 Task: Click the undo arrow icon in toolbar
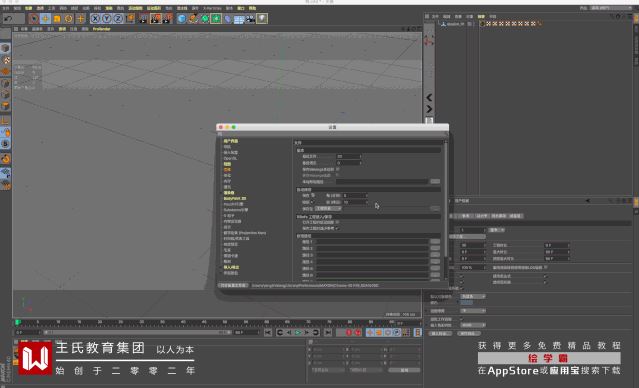[8, 19]
